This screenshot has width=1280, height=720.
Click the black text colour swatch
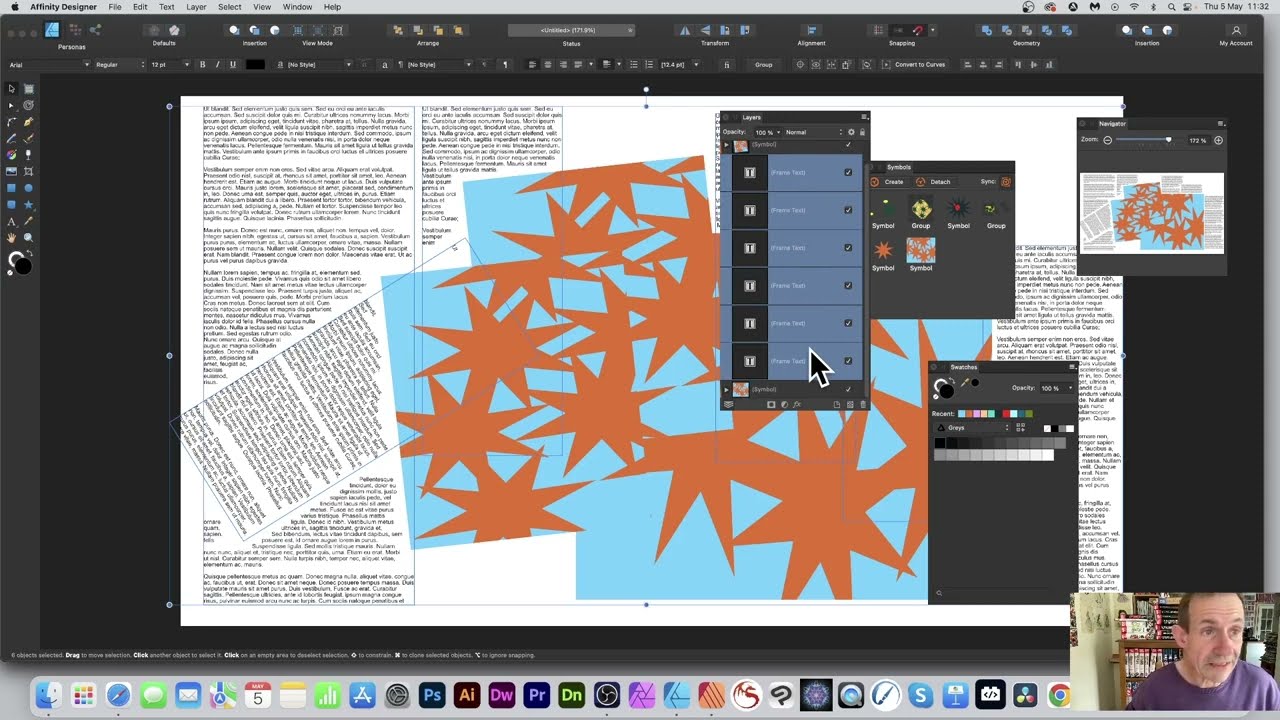click(256, 65)
